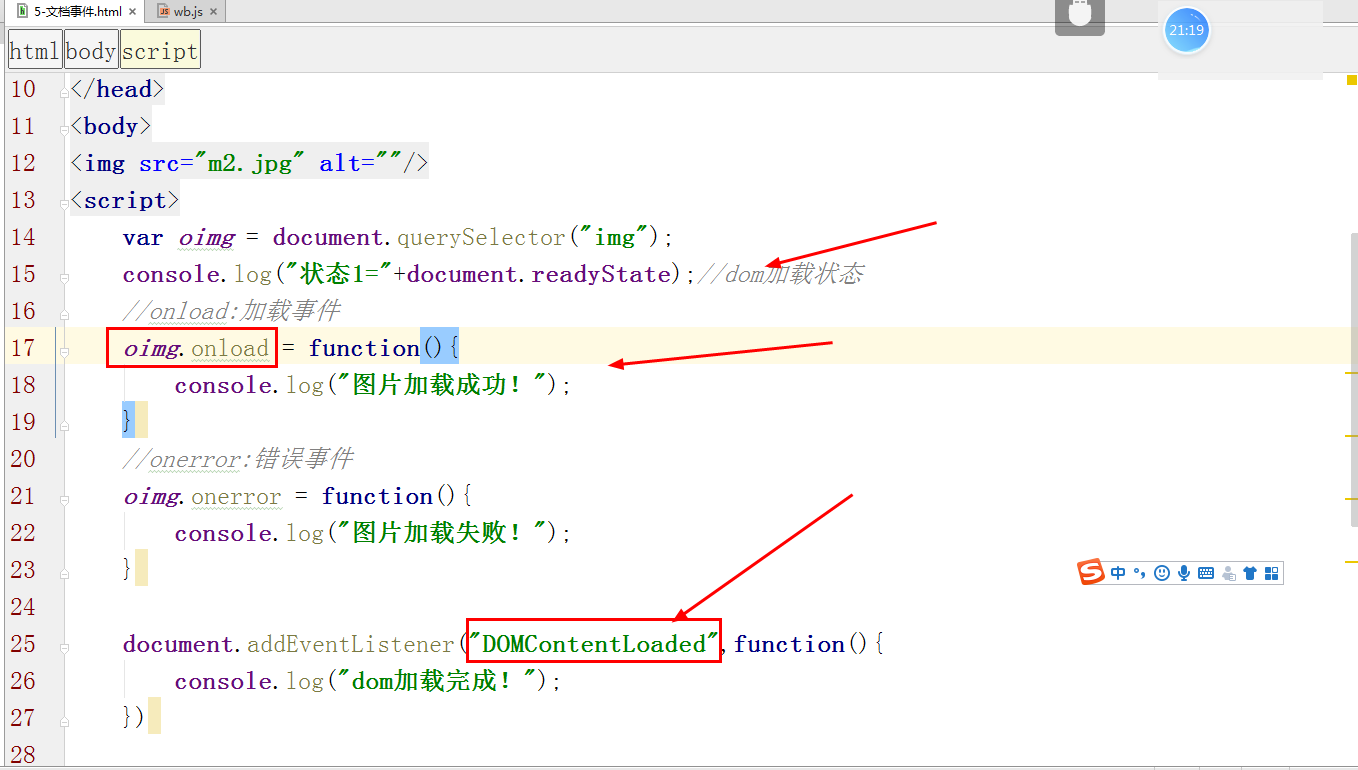Toggle Chinese/English input mode
Screen dimensions: 1358x770
1118,572
